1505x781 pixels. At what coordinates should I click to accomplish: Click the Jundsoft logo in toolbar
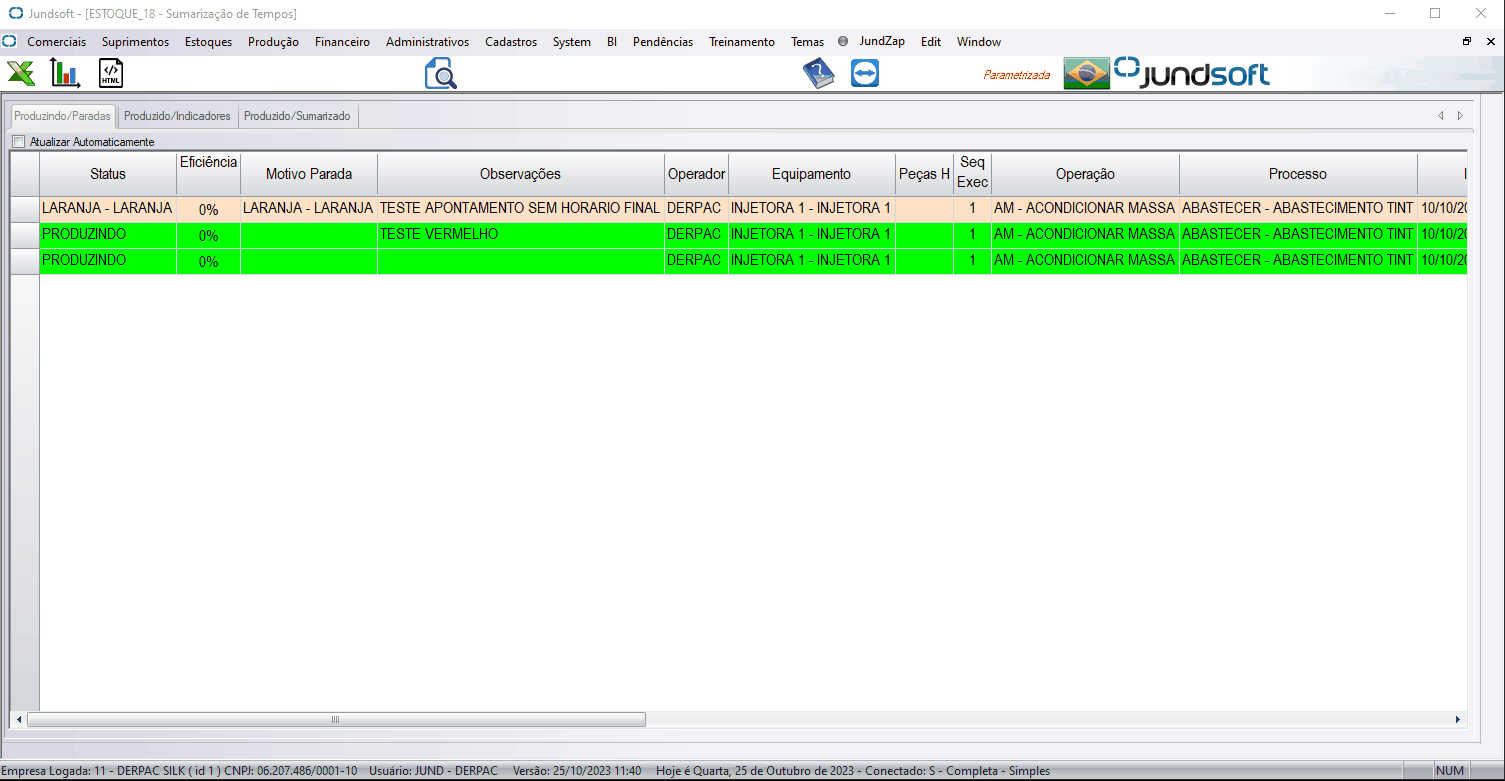(1192, 72)
